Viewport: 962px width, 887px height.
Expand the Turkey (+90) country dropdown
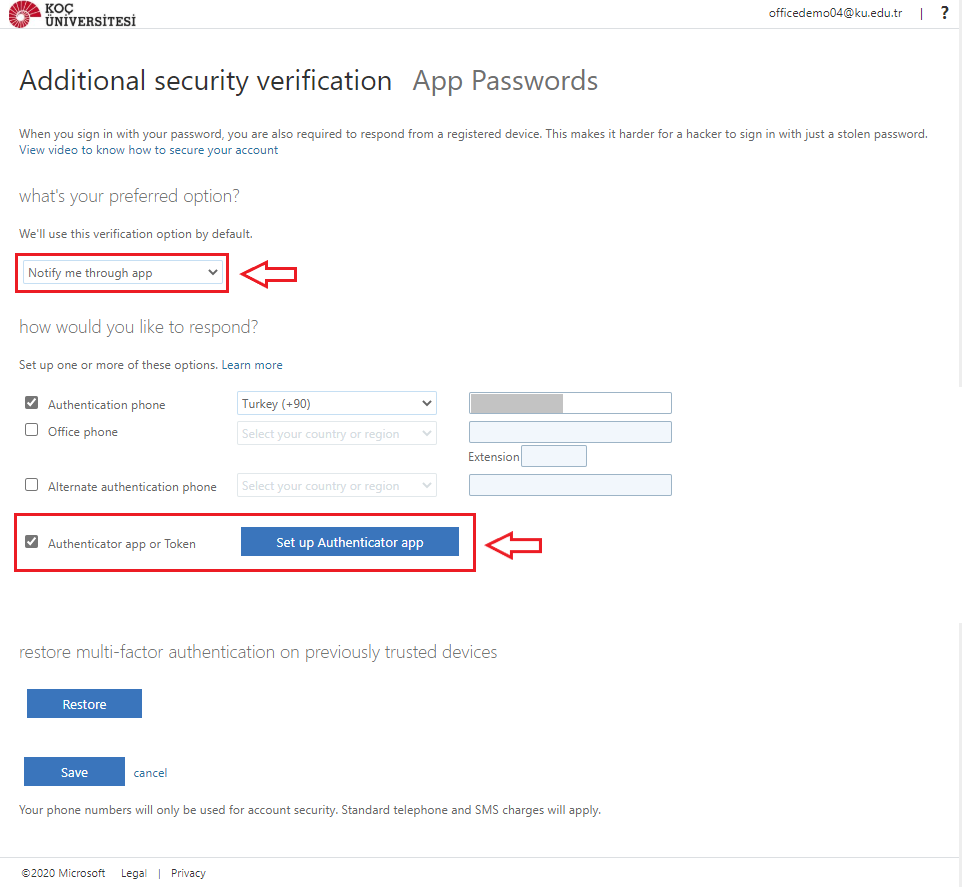coord(337,403)
